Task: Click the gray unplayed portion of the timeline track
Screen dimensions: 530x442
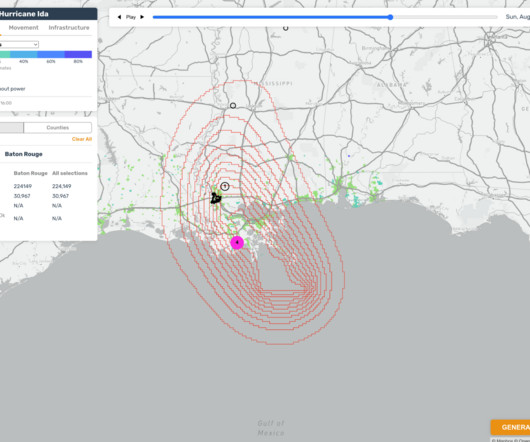Action: pyautogui.click(x=445, y=17)
